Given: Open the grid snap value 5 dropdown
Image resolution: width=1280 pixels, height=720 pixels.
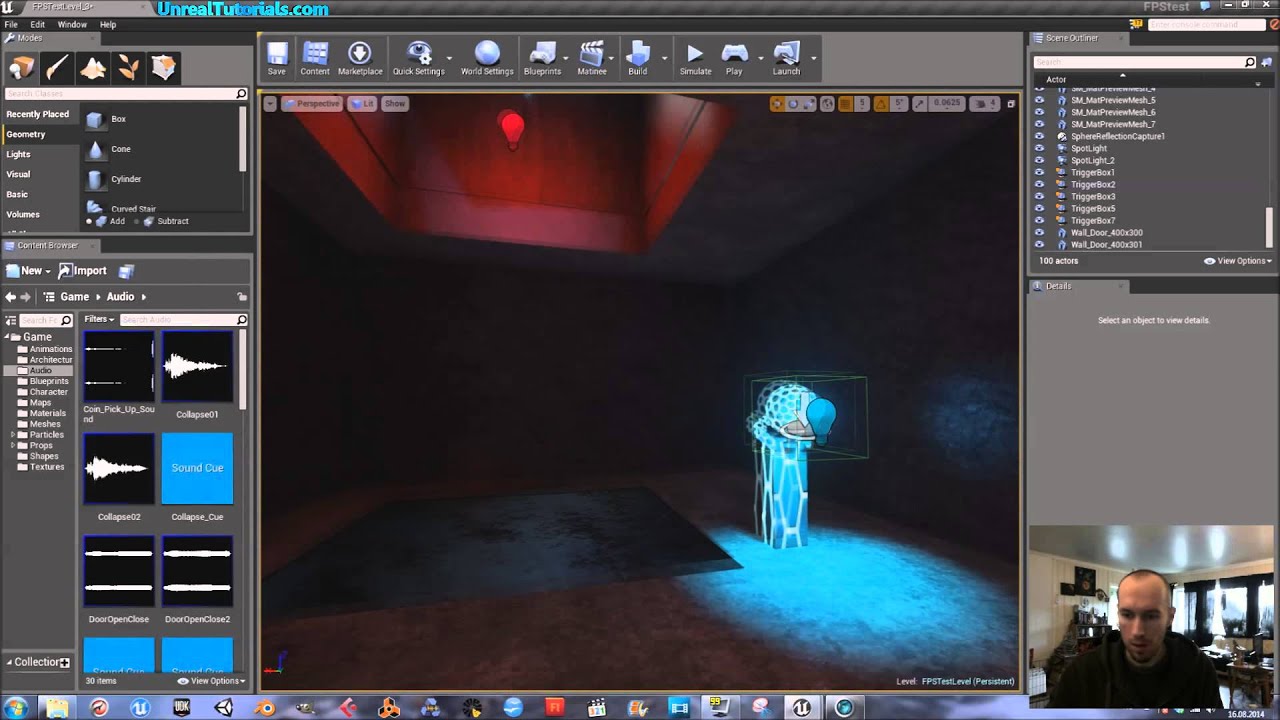Looking at the screenshot, I should click(x=862, y=104).
